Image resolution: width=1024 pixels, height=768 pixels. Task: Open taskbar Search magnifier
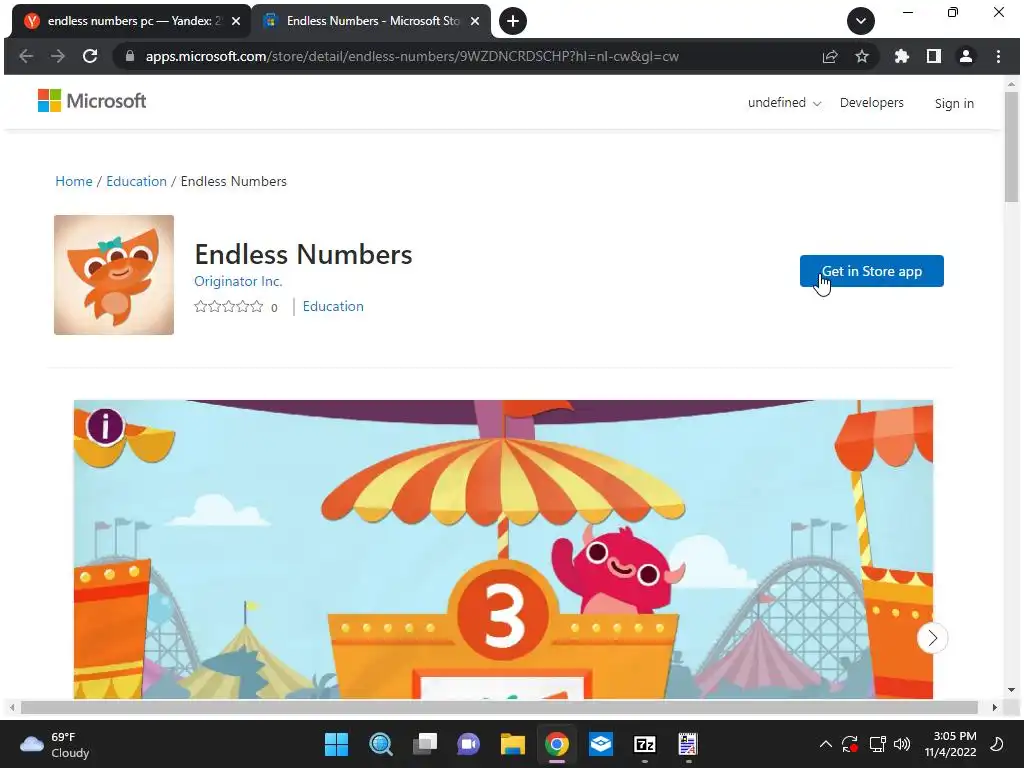[x=381, y=744]
